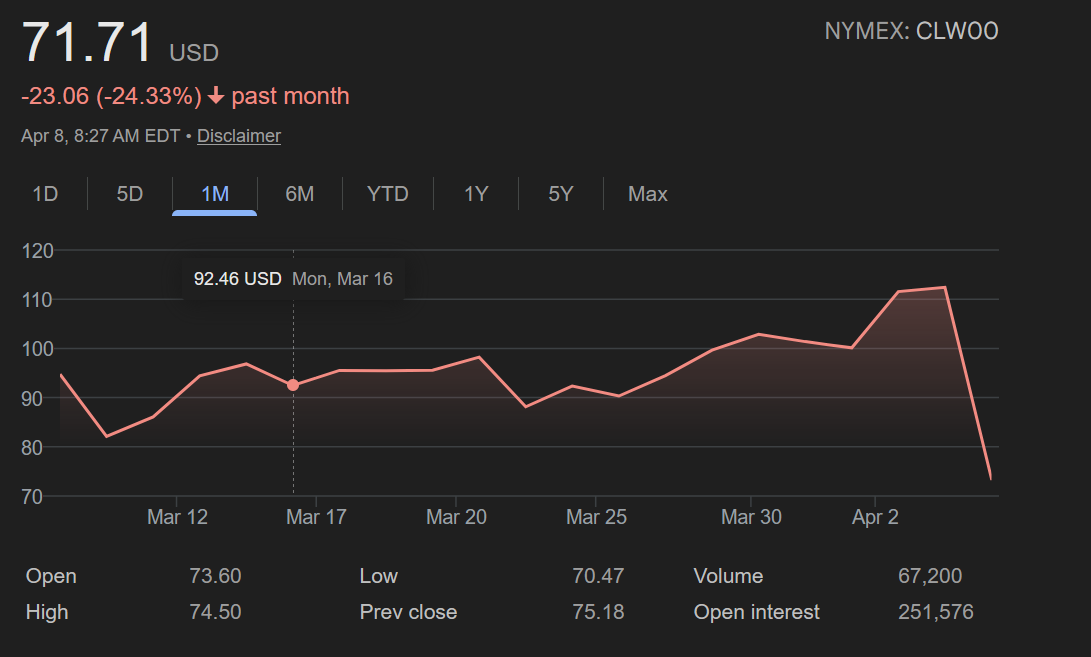Show Max time range chart

click(x=648, y=193)
